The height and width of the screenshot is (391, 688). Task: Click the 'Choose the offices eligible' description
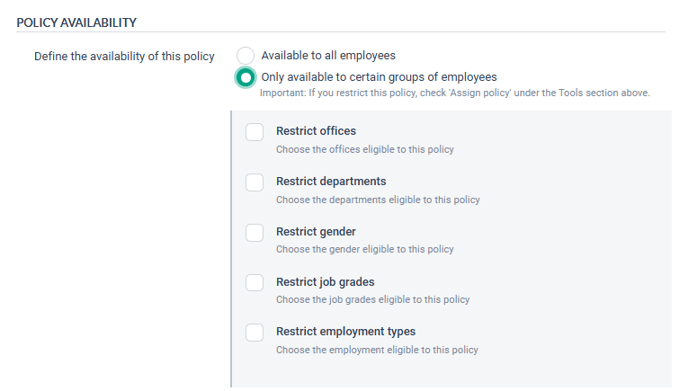click(365, 149)
